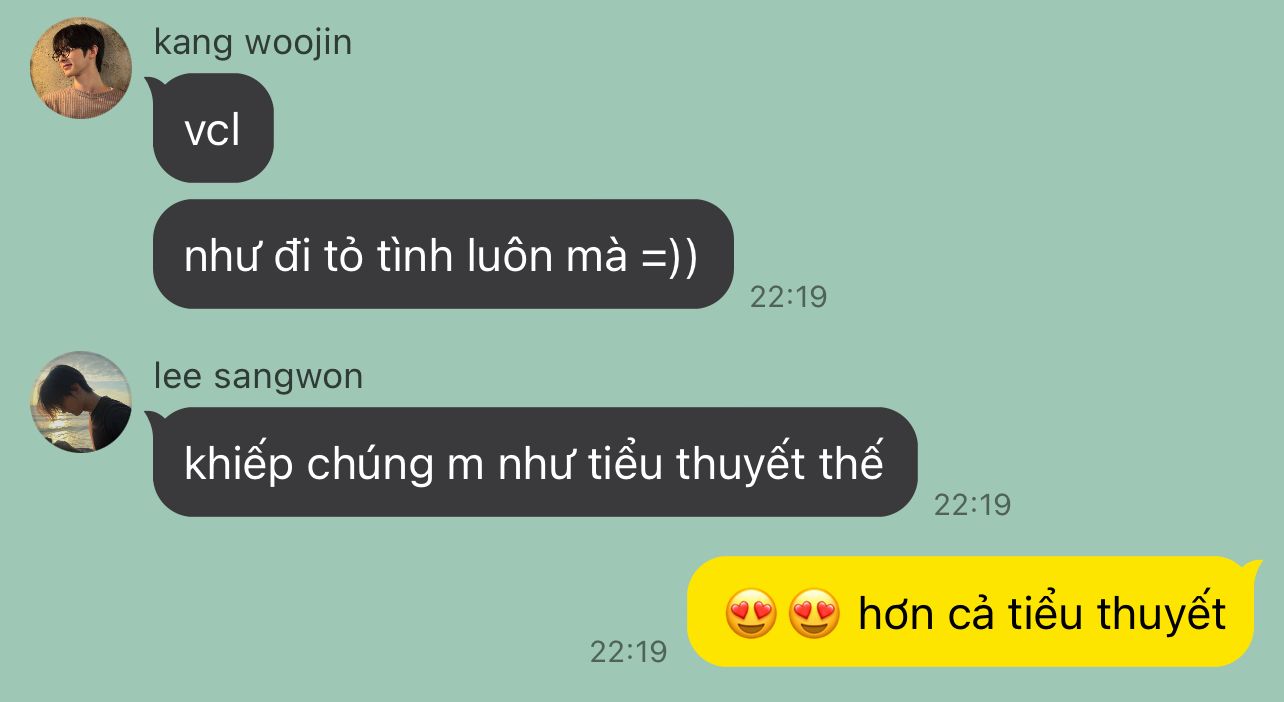Click the tail of sangwon's dark bubble
The image size is (1284, 702).
[x=154, y=420]
